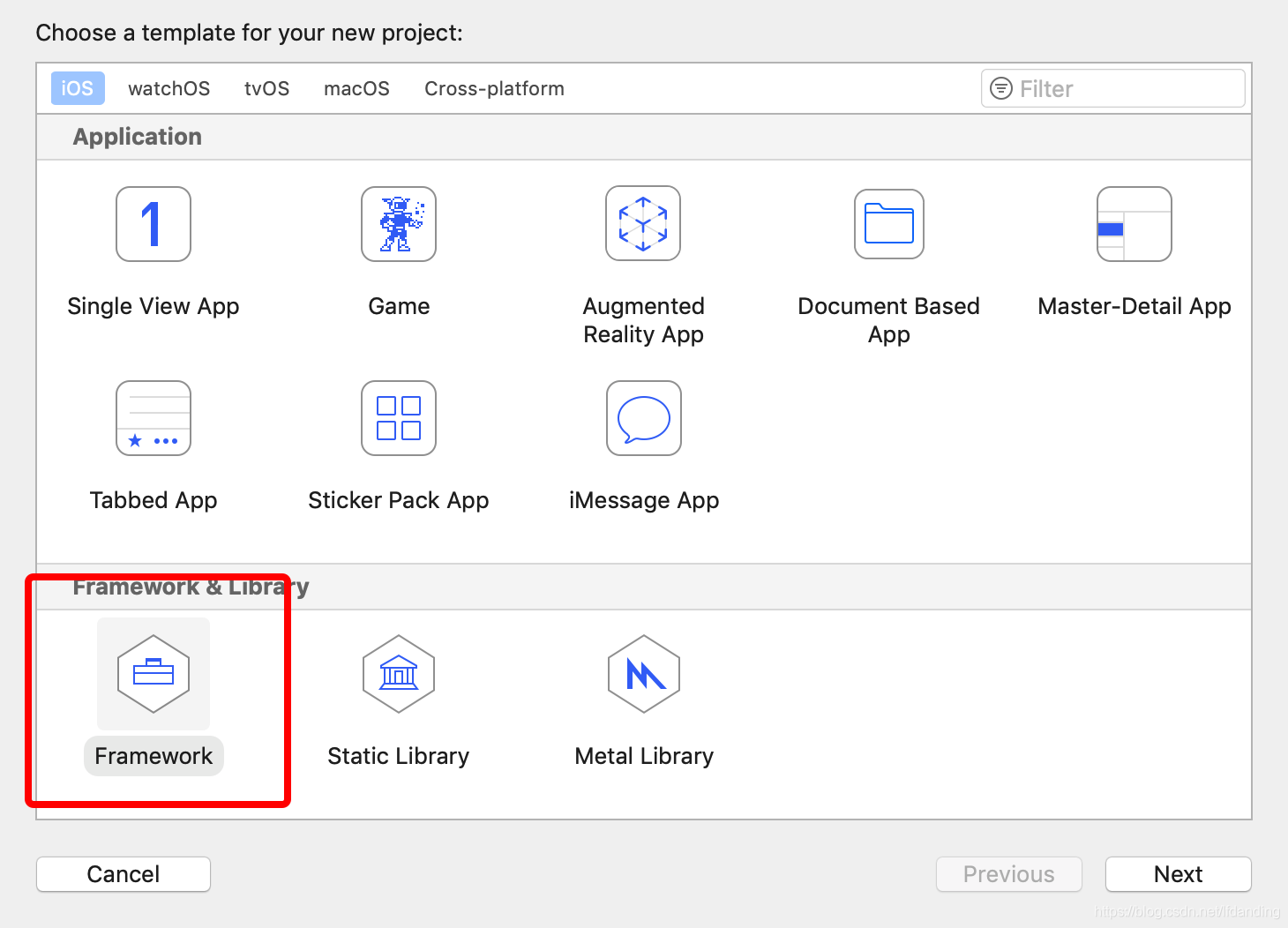The width and height of the screenshot is (1288, 928).
Task: Click the Static Library label
Action: pos(399,756)
